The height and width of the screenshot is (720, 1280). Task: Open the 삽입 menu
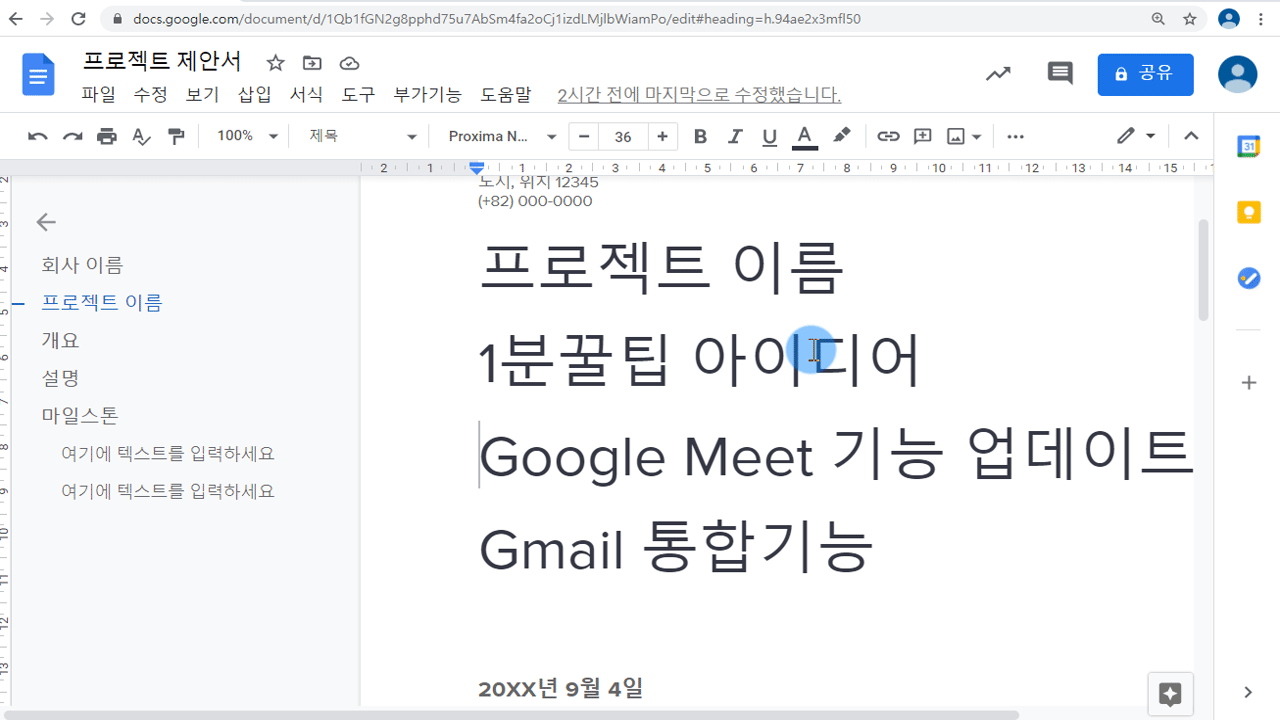point(255,95)
